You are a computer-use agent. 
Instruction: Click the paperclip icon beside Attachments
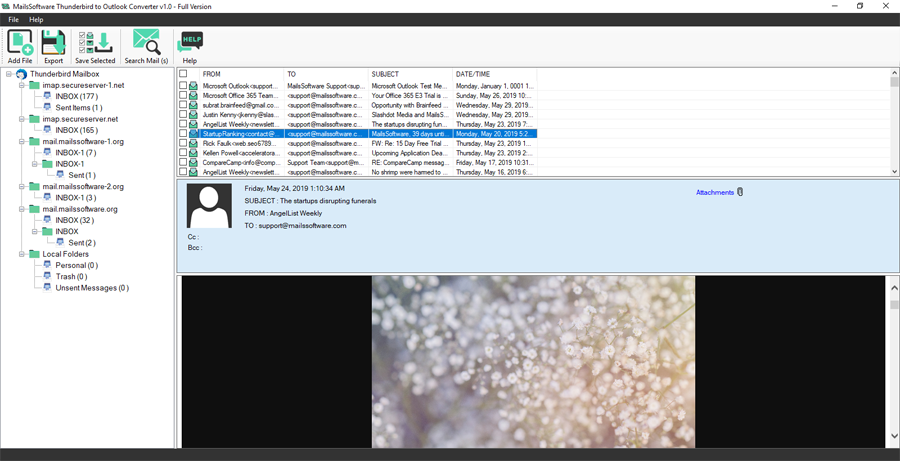[740, 192]
